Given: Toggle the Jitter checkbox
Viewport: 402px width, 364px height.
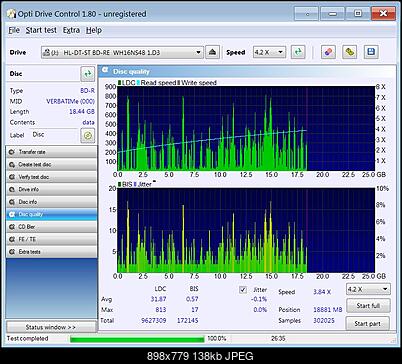Looking at the screenshot, I should pos(243,290).
